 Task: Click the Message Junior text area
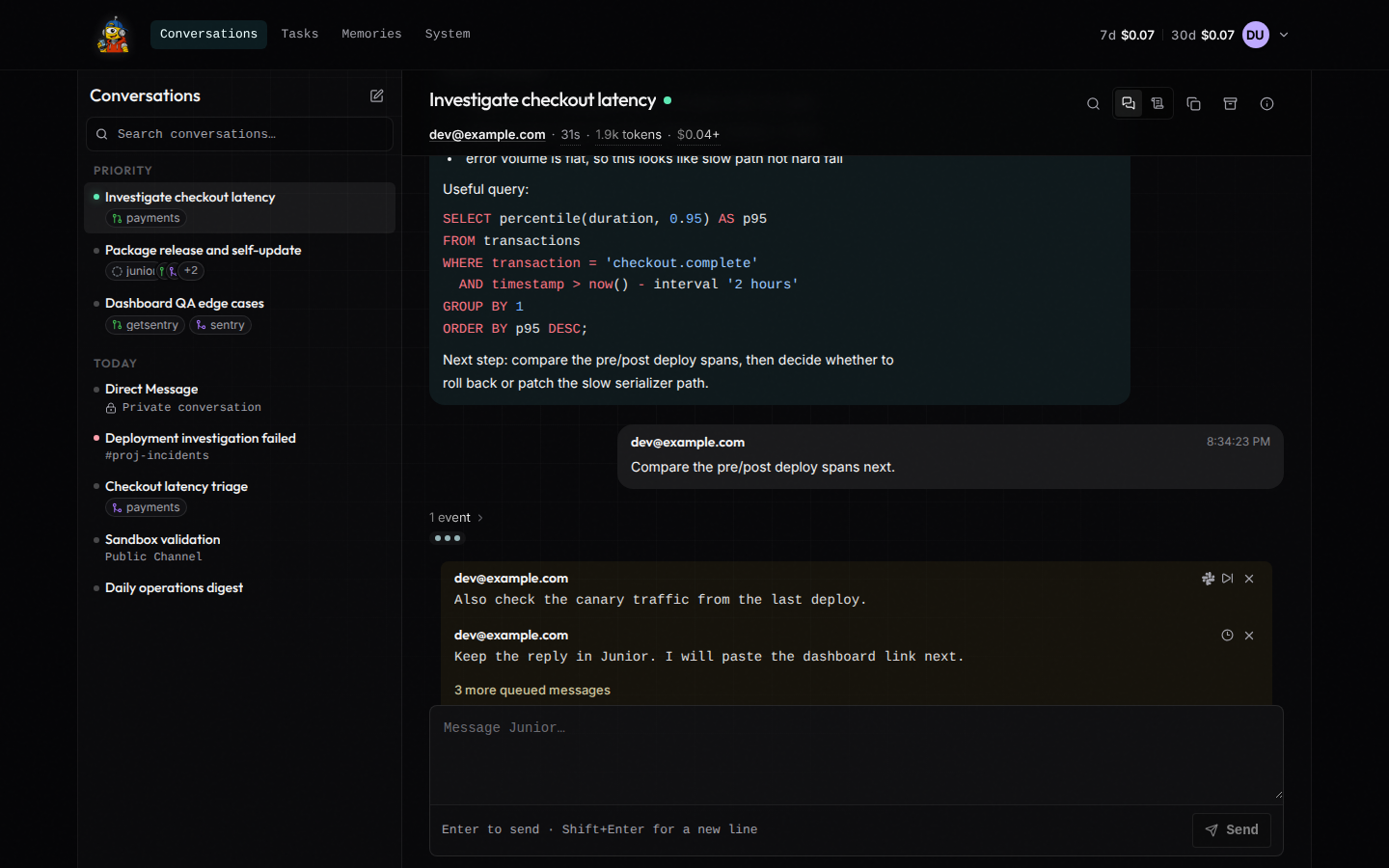click(x=857, y=754)
